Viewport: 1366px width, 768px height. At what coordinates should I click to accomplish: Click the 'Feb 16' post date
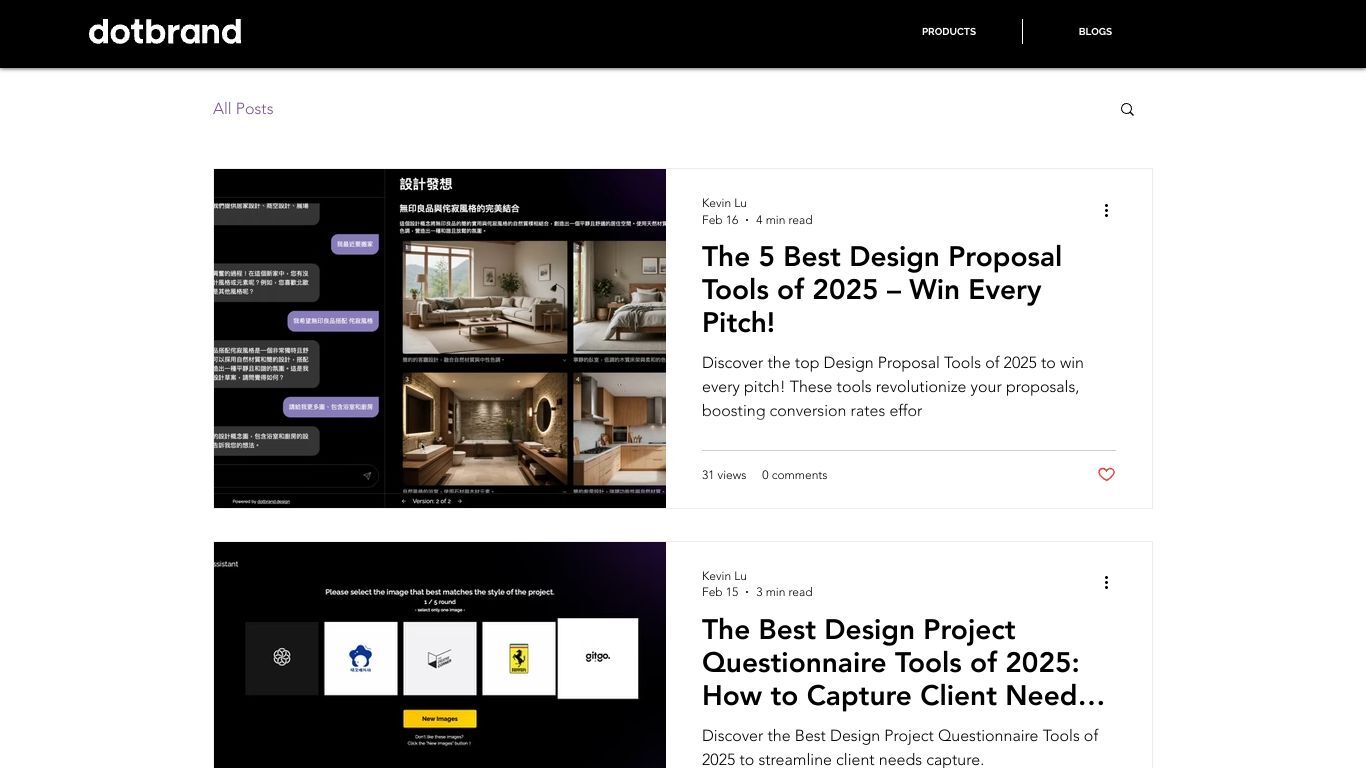tap(720, 220)
